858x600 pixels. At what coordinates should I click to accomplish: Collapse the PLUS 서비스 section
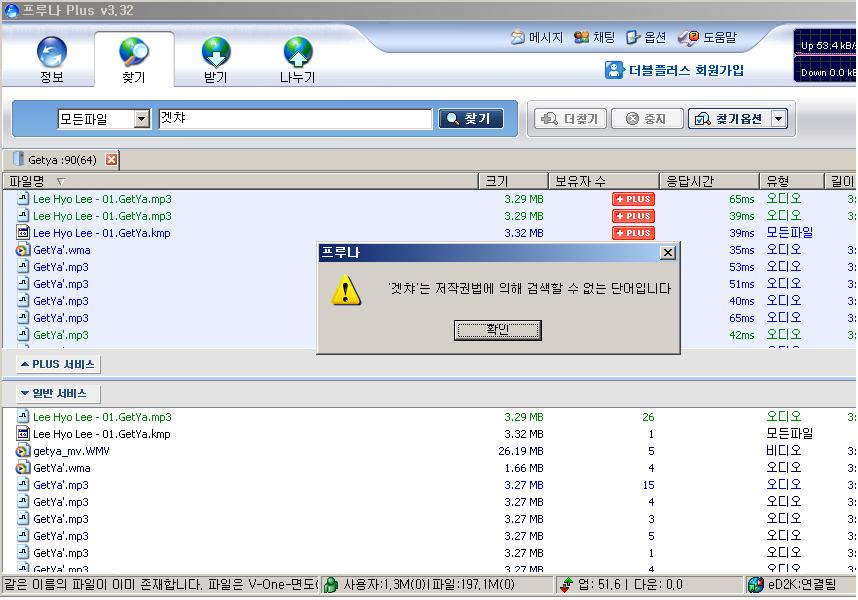58,364
